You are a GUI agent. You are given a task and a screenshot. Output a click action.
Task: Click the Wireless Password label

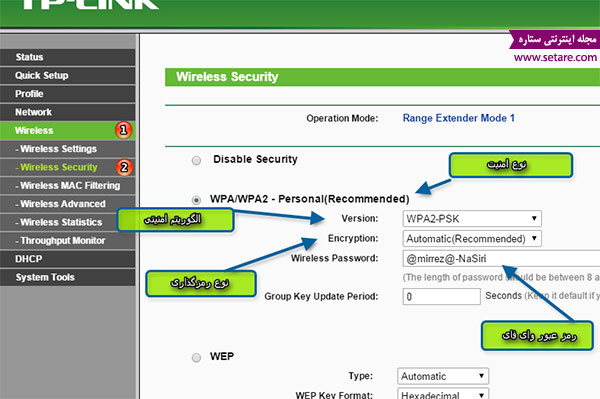click(334, 258)
